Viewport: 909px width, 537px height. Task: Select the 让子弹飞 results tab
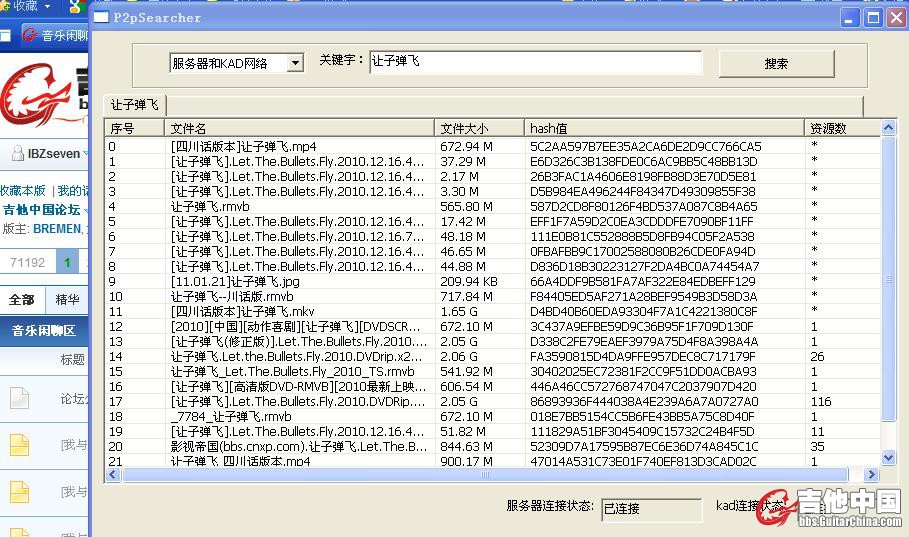tap(134, 105)
